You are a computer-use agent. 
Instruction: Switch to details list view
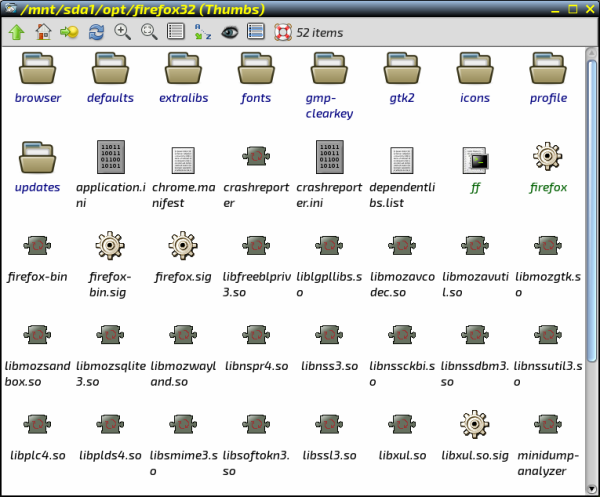coord(176,32)
